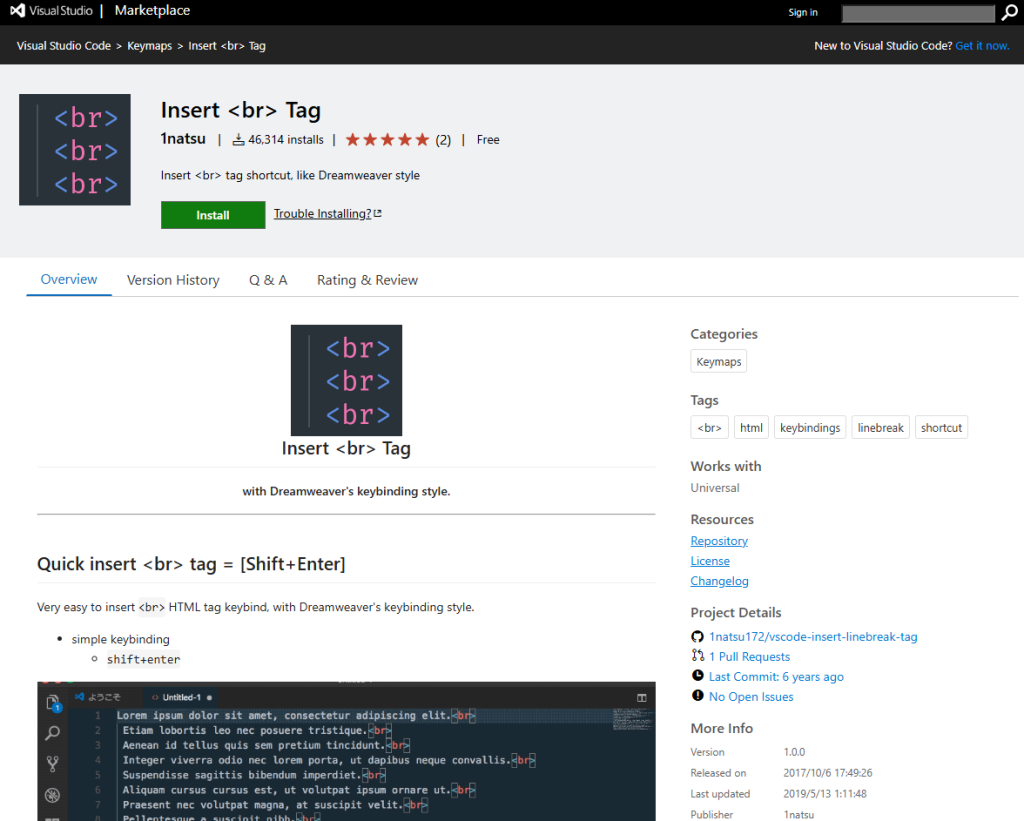Click the Publisher value 1natsu under More Info
The image size is (1024, 821).
(799, 814)
